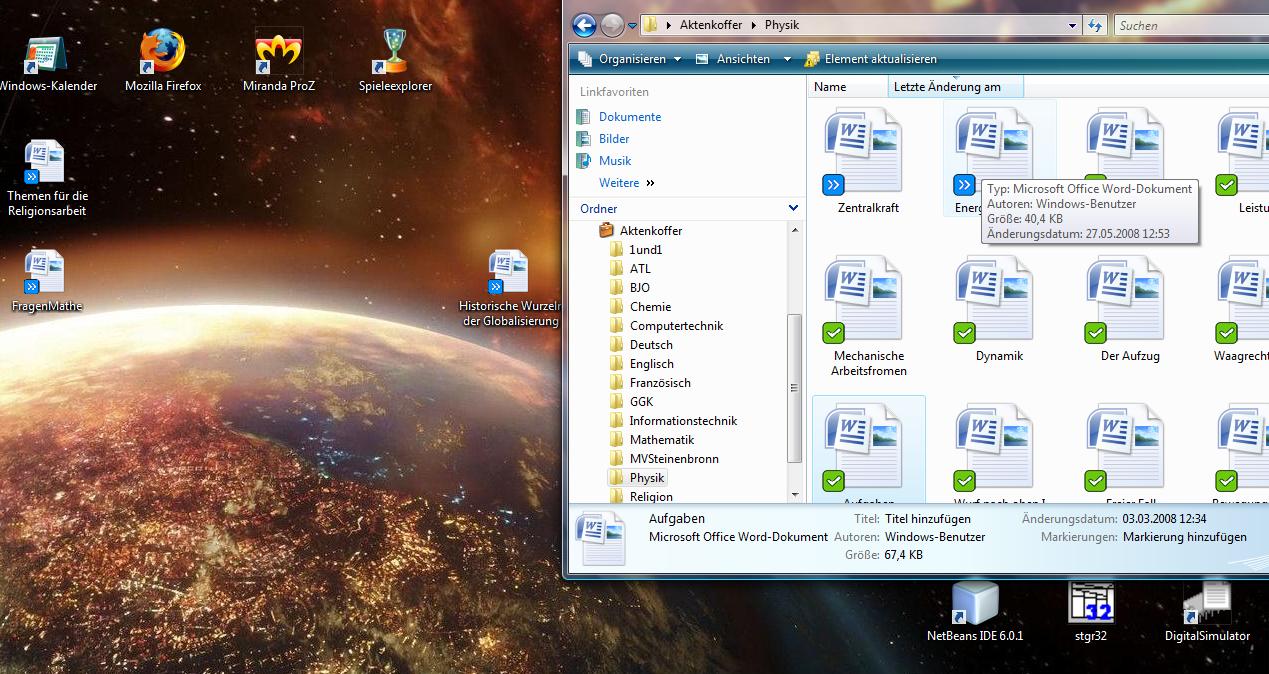The image size is (1269, 674).
Task: Select Aktenkoffer in the folder tree
Action: click(650, 231)
